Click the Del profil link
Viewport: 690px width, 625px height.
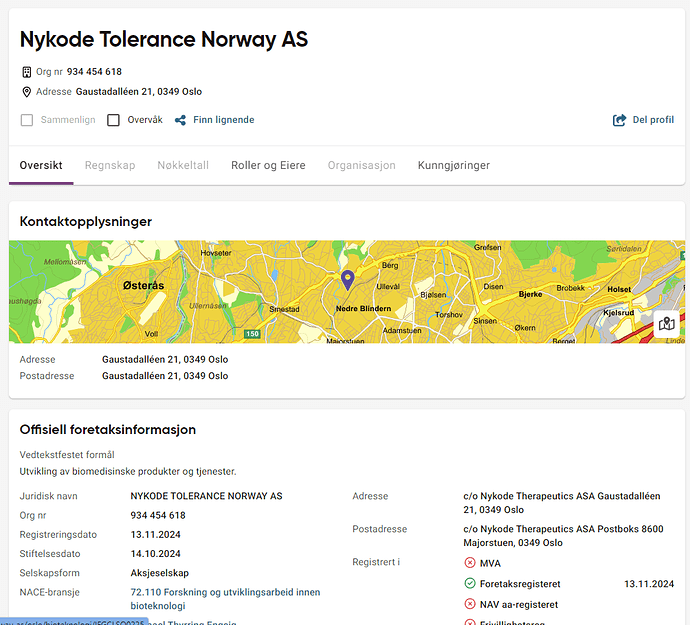(x=653, y=120)
